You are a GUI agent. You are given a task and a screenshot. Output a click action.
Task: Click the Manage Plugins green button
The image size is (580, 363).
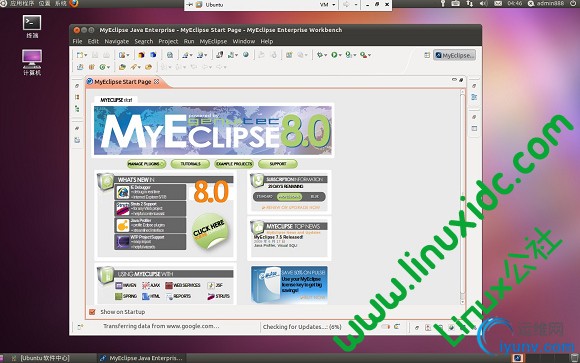[146, 164]
